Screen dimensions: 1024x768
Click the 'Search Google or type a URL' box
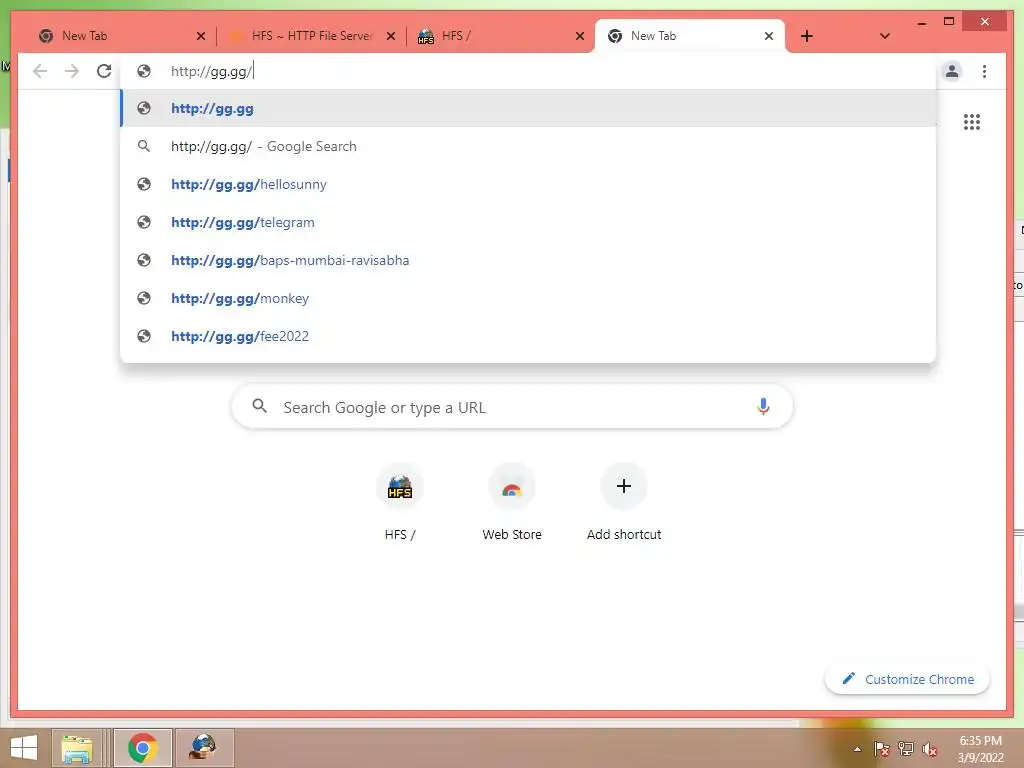512,407
